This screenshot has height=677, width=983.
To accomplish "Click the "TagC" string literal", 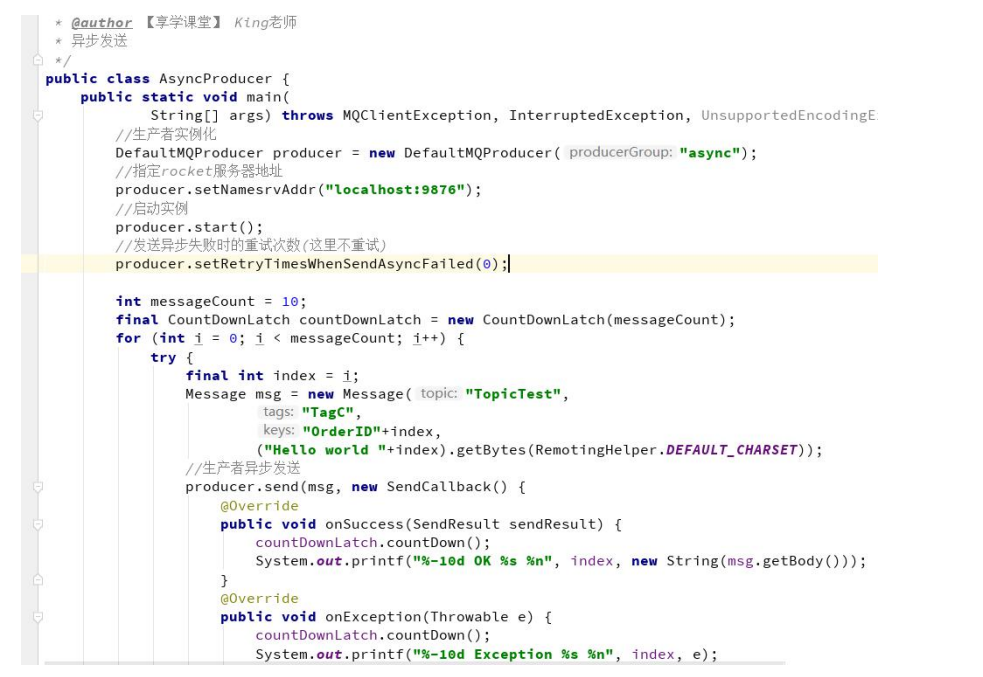I will point(329,413).
